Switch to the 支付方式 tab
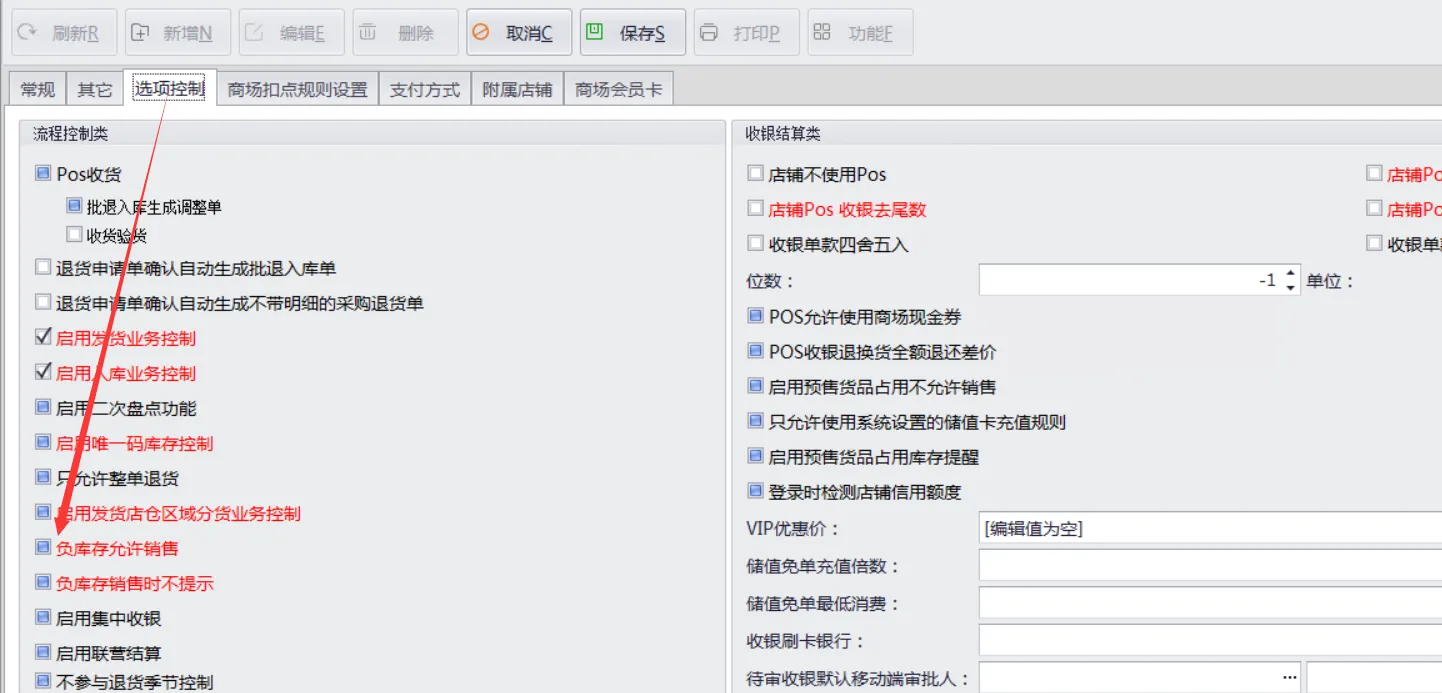This screenshot has width=1442, height=693. pos(424,89)
